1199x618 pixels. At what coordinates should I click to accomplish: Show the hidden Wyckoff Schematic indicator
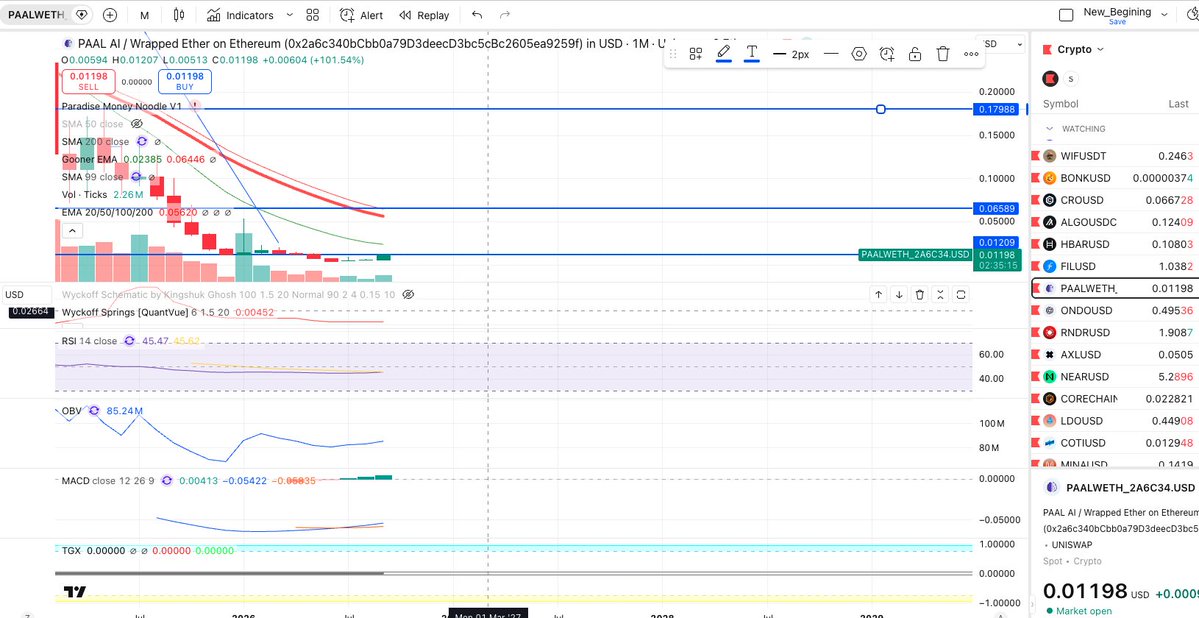point(408,294)
